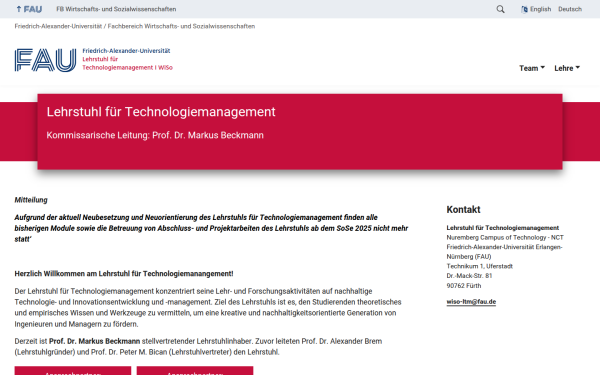Open Fachbereich Wirtschafts- und Sozialwissenschaften breadcrumb
This screenshot has height=375, width=600.
tap(181, 26)
